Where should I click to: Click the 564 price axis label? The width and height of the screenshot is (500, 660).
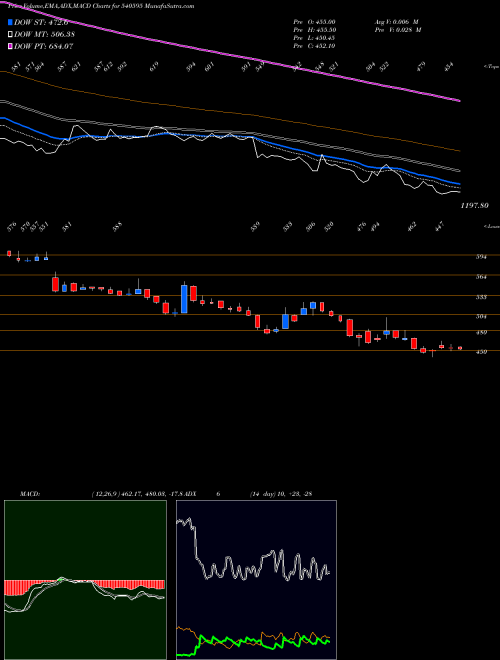481,277
